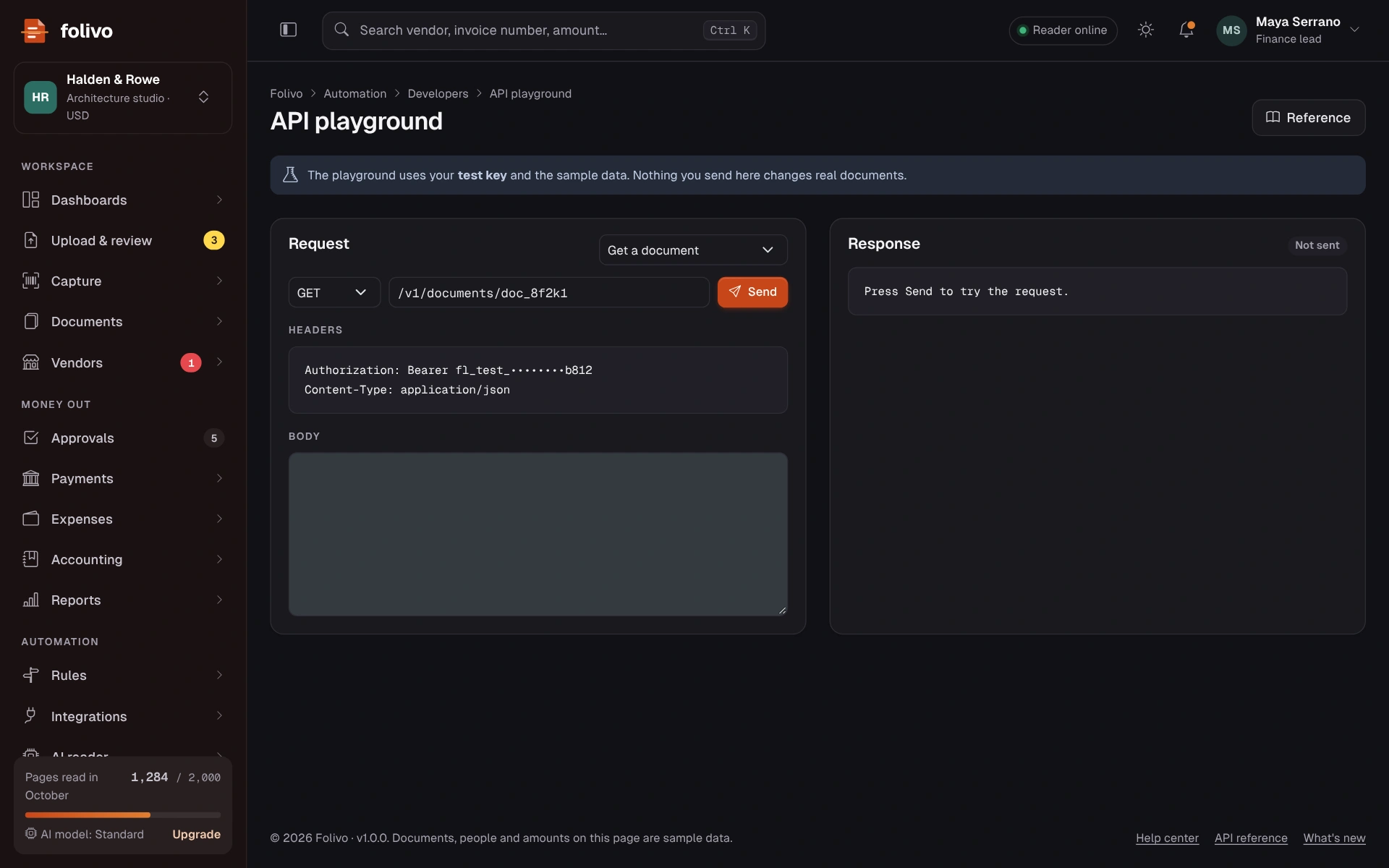1389x868 pixels.
Task: Click the Payments bank icon
Action: click(30, 478)
